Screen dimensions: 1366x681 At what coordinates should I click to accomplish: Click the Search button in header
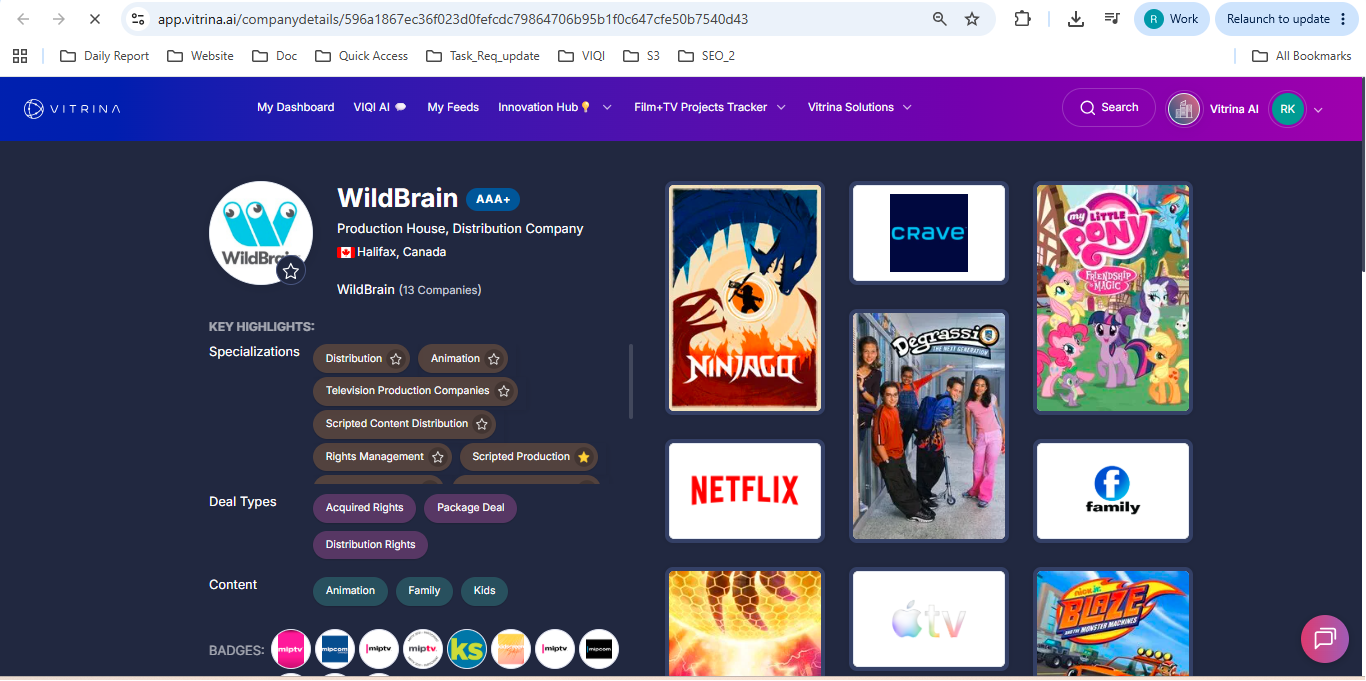(x=1109, y=108)
